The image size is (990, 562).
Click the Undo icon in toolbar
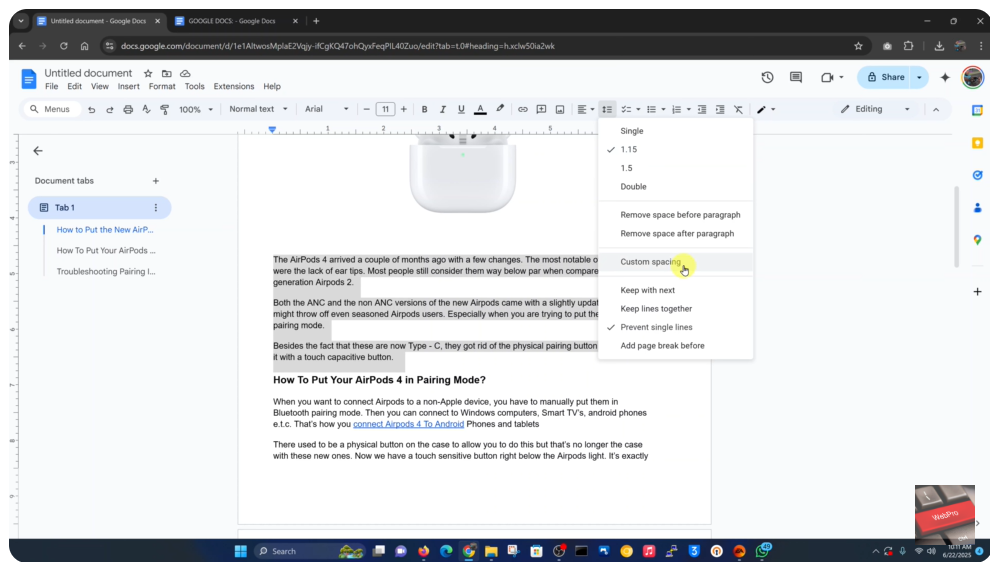pos(92,109)
